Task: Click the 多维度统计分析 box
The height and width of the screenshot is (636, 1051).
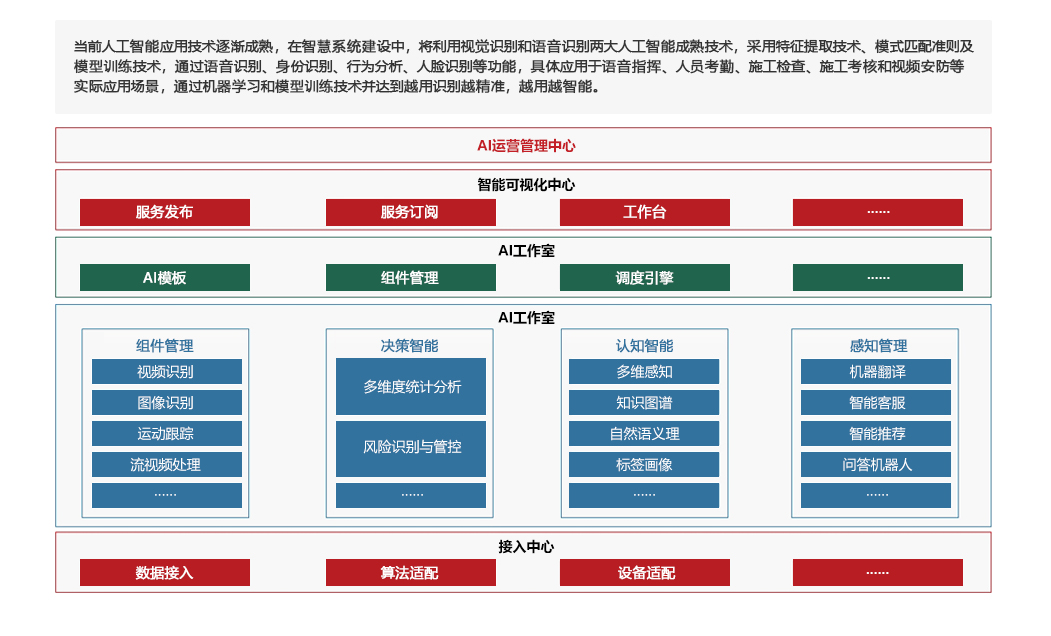Action: [x=411, y=387]
